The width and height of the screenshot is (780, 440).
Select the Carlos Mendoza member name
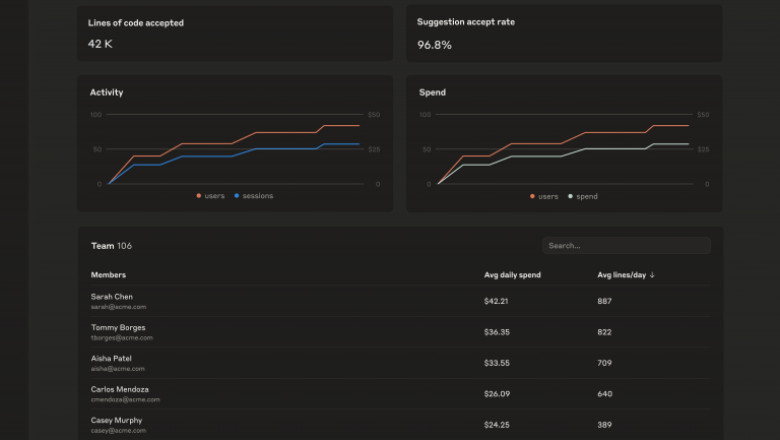pos(120,389)
